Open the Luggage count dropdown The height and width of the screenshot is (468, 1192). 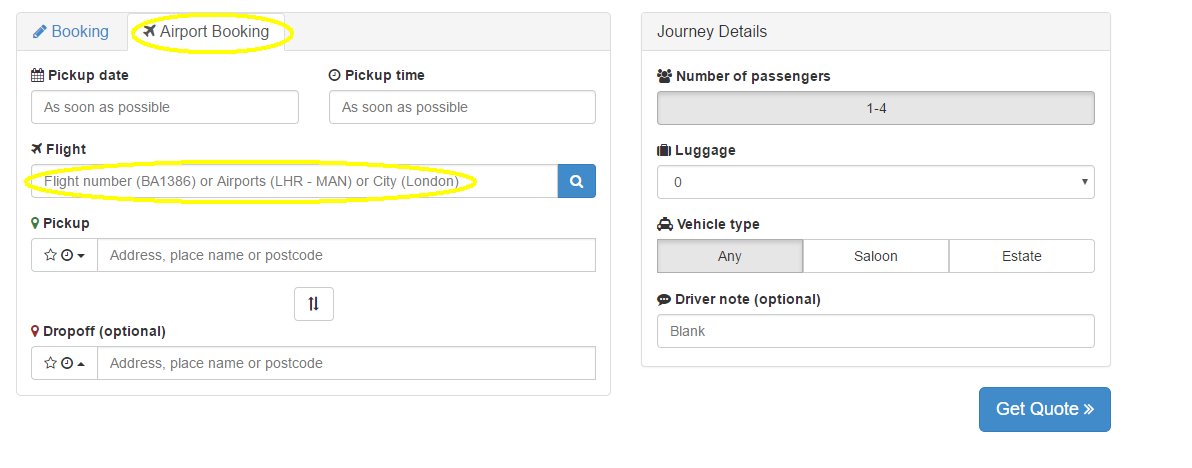coord(875,182)
